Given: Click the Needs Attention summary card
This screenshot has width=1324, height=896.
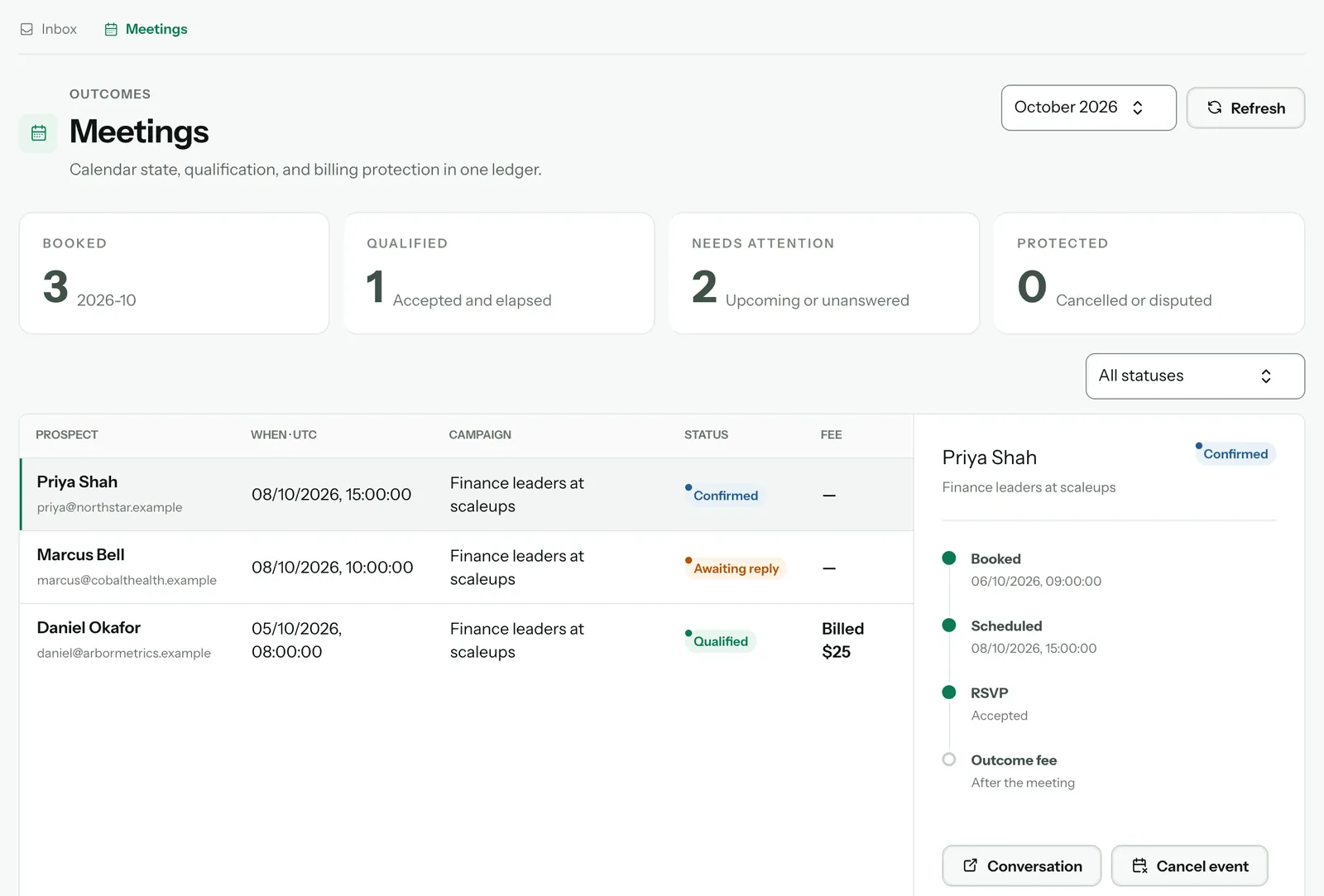Looking at the screenshot, I should [824, 273].
